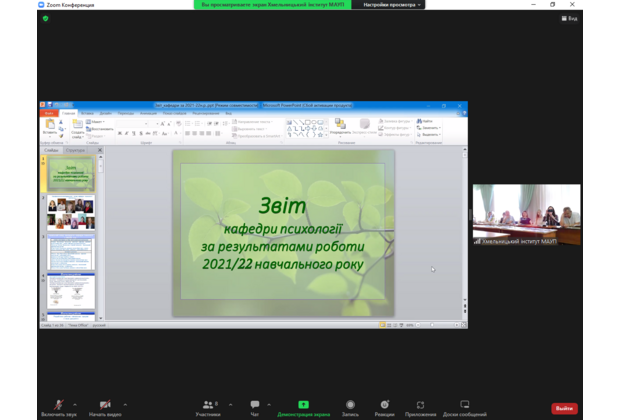Click green Демонстрация экрана share icon
Image resolution: width=620 pixels, height=420 pixels.
click(x=303, y=405)
